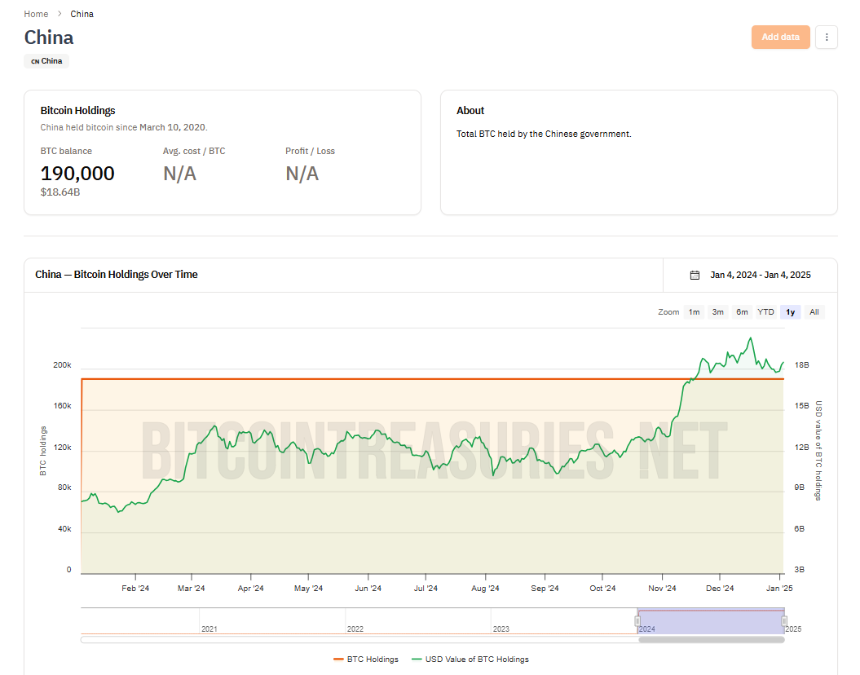This screenshot has width=860, height=675.
Task: Click the CN China country tag
Action: [46, 61]
